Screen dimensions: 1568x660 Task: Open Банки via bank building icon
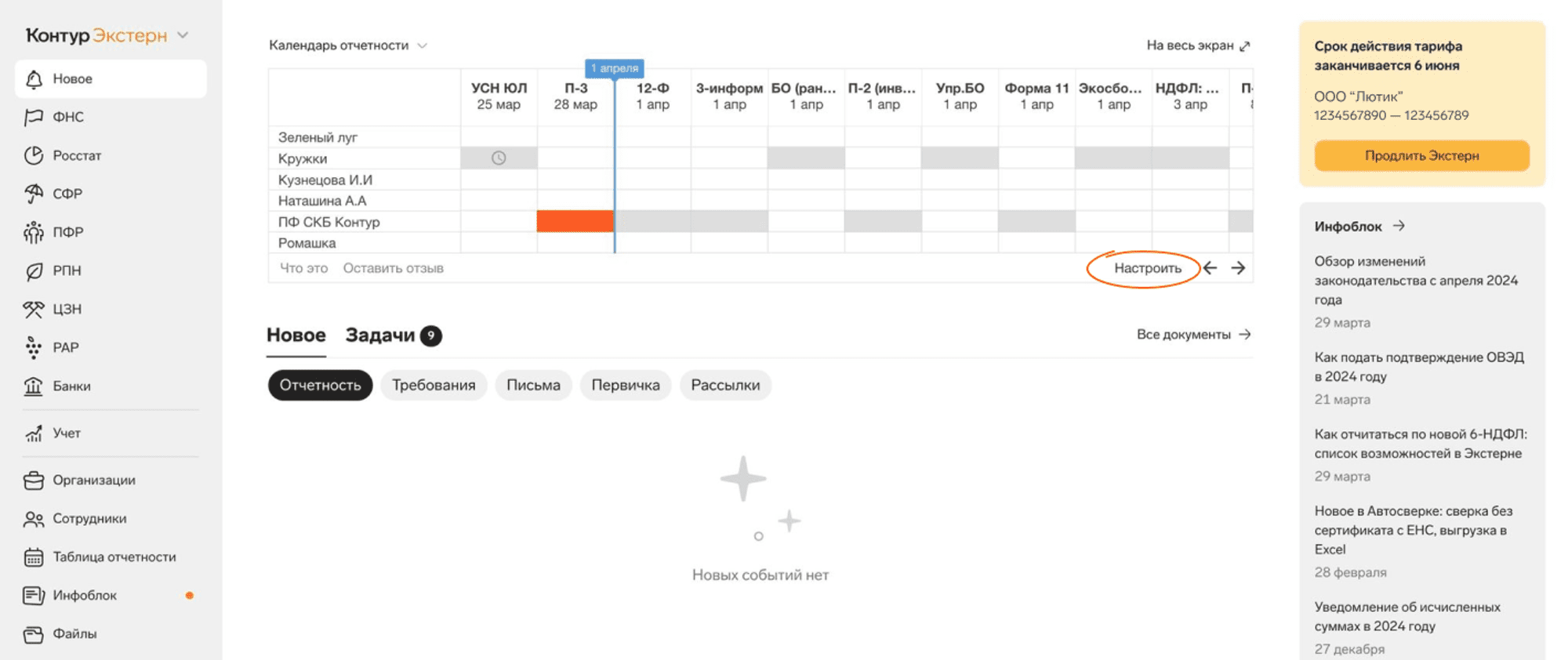[34, 386]
